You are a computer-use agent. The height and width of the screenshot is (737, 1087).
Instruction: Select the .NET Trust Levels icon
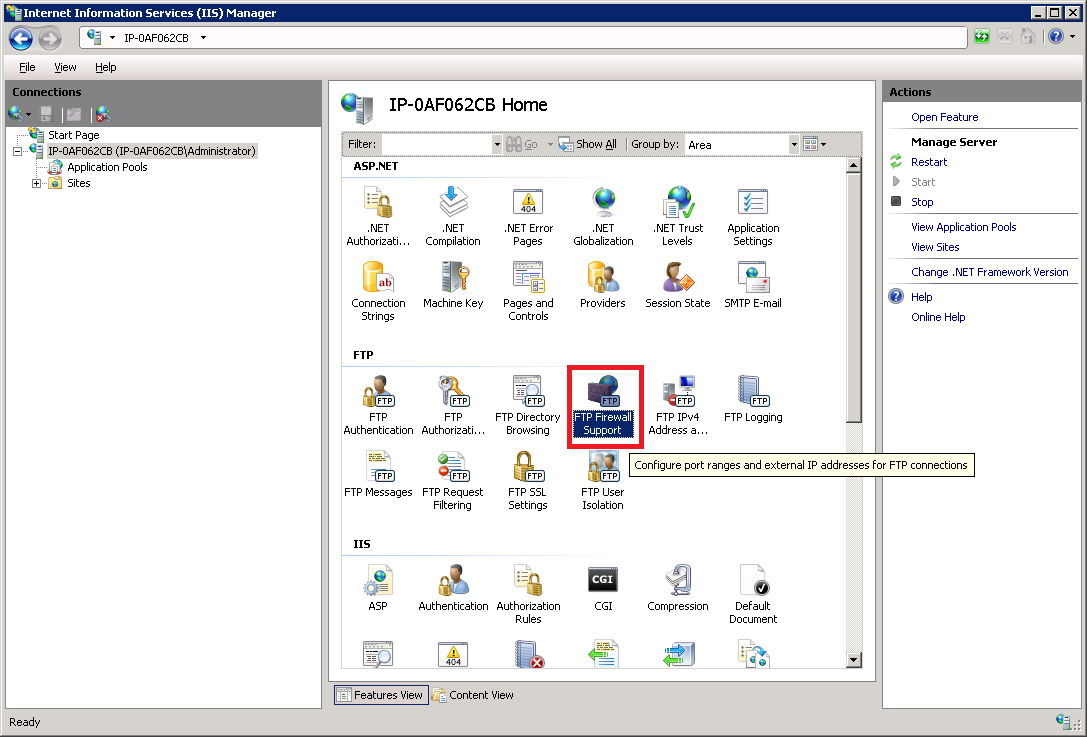coord(678,216)
